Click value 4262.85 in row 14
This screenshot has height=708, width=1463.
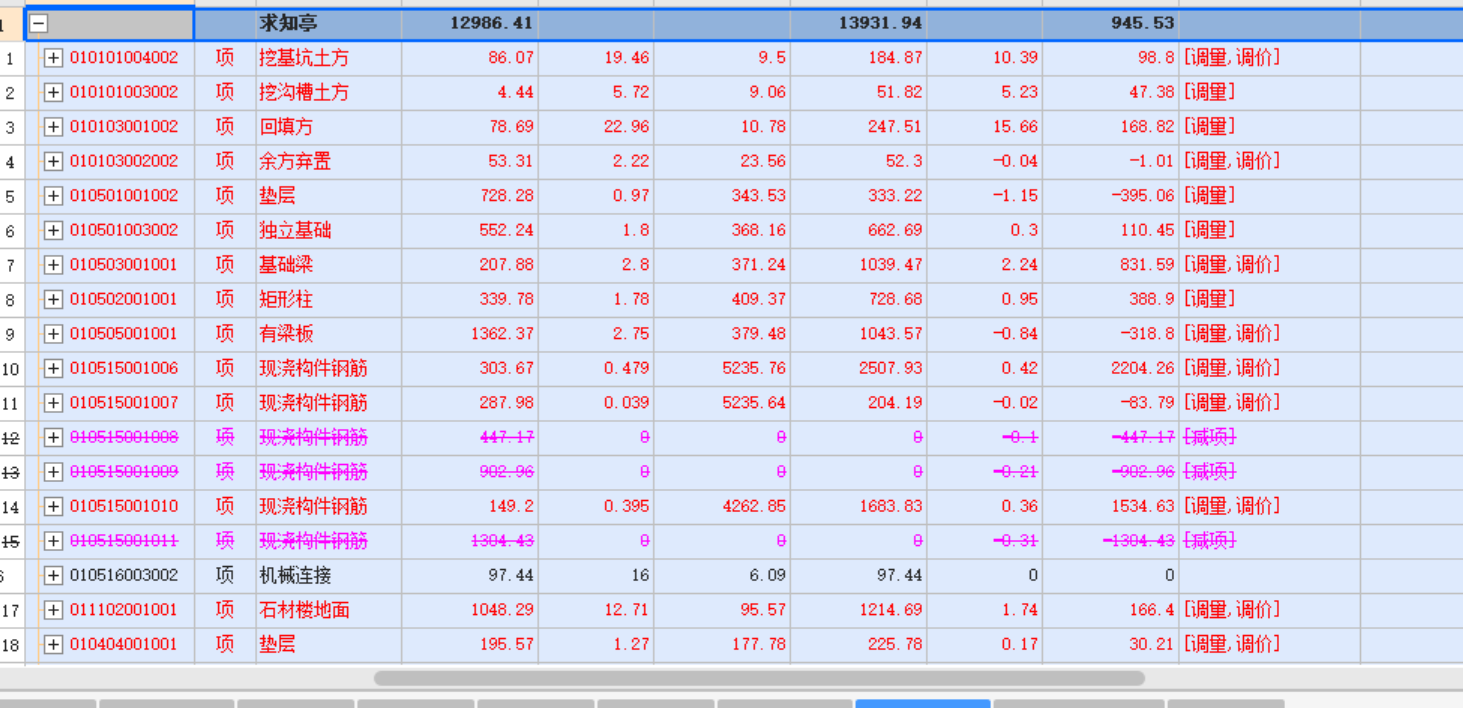click(754, 506)
